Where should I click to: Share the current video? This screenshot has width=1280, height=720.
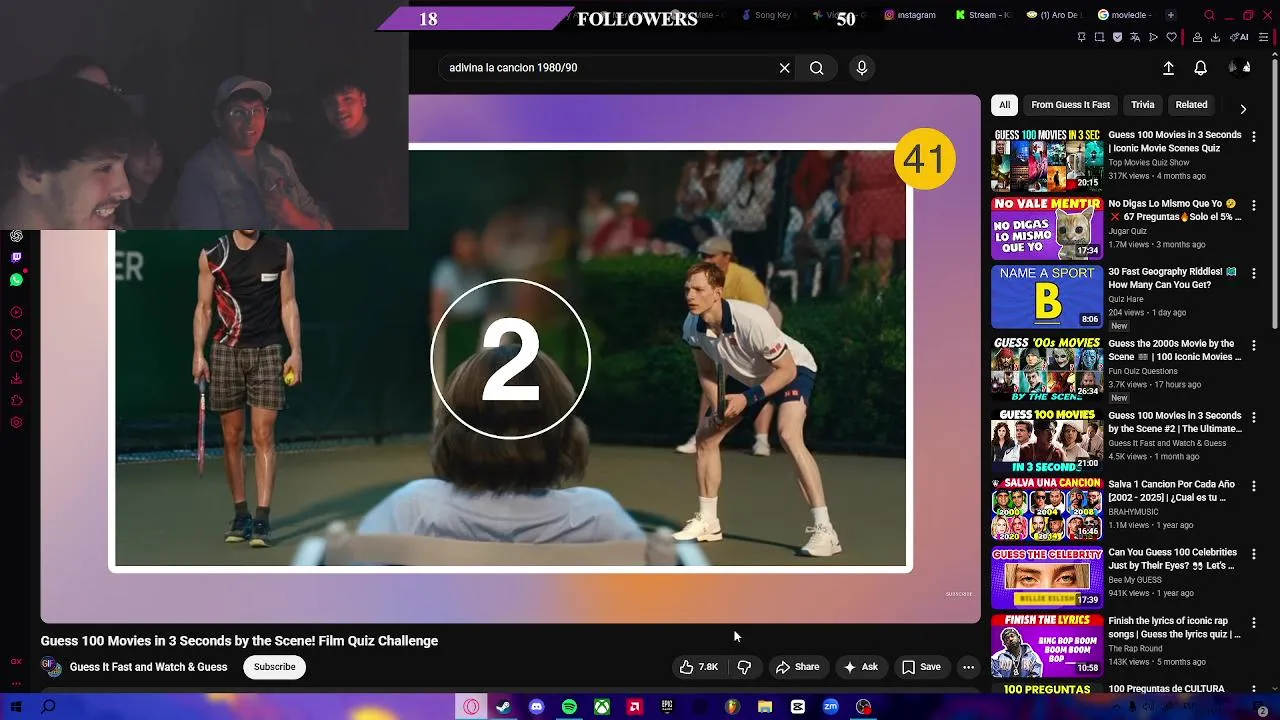[x=798, y=667]
